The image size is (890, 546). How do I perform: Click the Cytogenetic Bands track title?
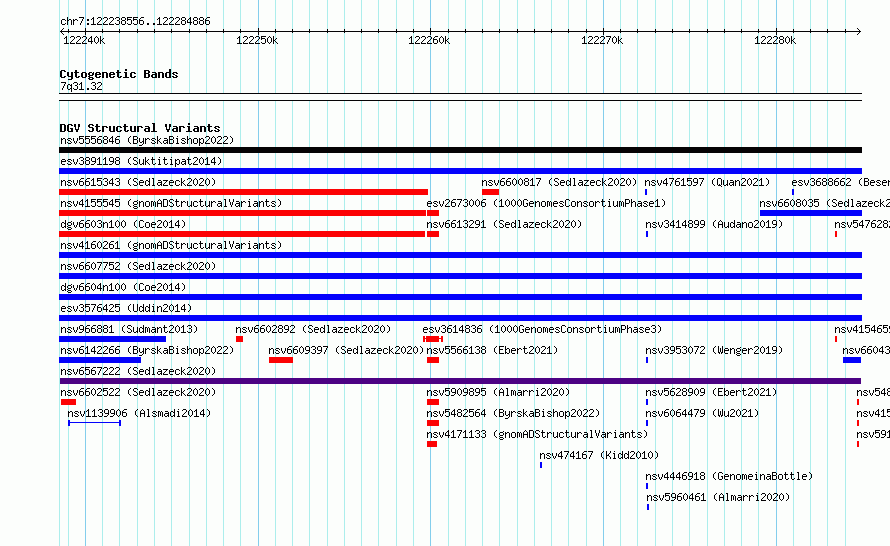[119, 74]
